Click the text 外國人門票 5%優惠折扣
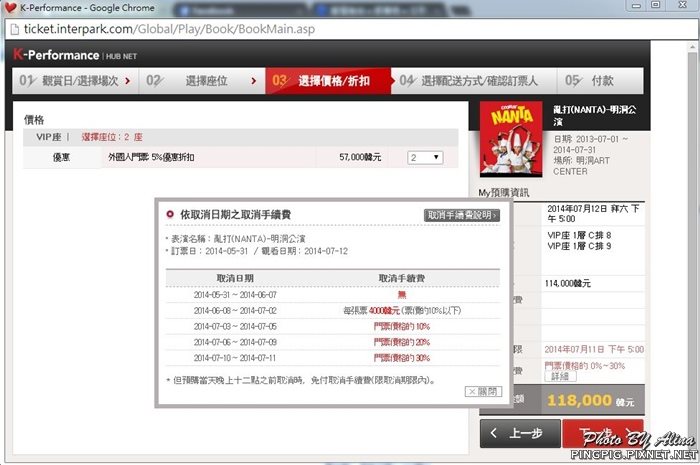Screen dimensions: 700x465 (151, 157)
